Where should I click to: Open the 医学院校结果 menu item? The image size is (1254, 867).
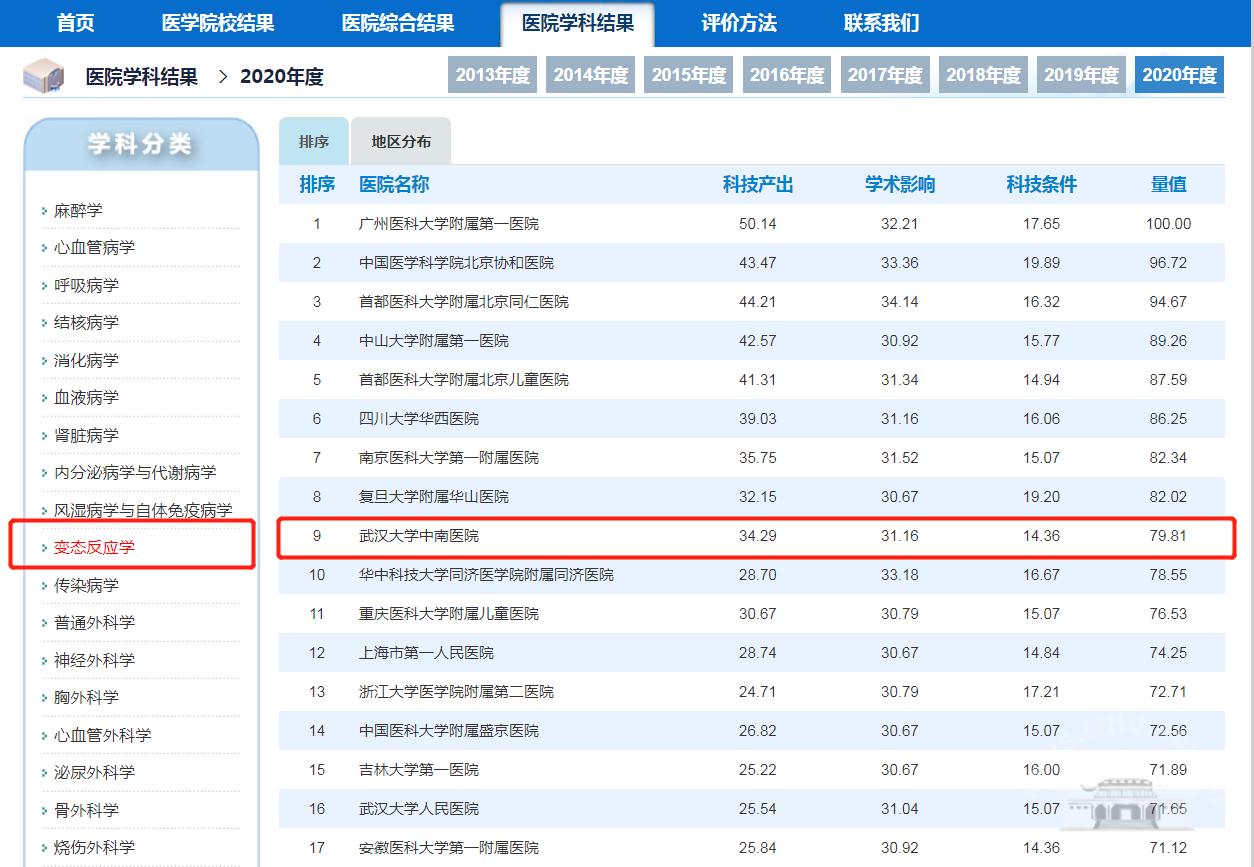coord(218,23)
